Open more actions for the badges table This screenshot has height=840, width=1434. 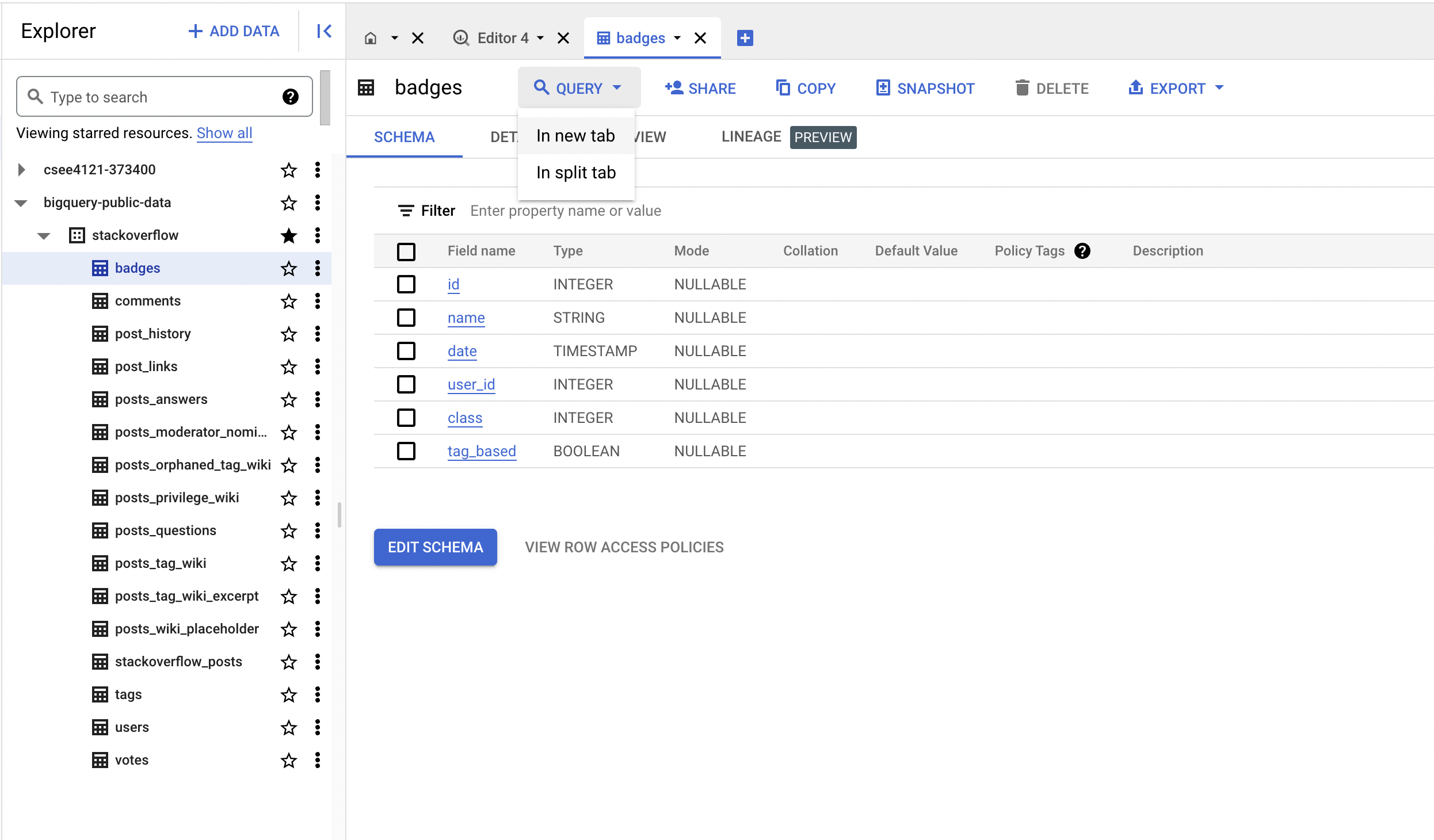click(318, 268)
